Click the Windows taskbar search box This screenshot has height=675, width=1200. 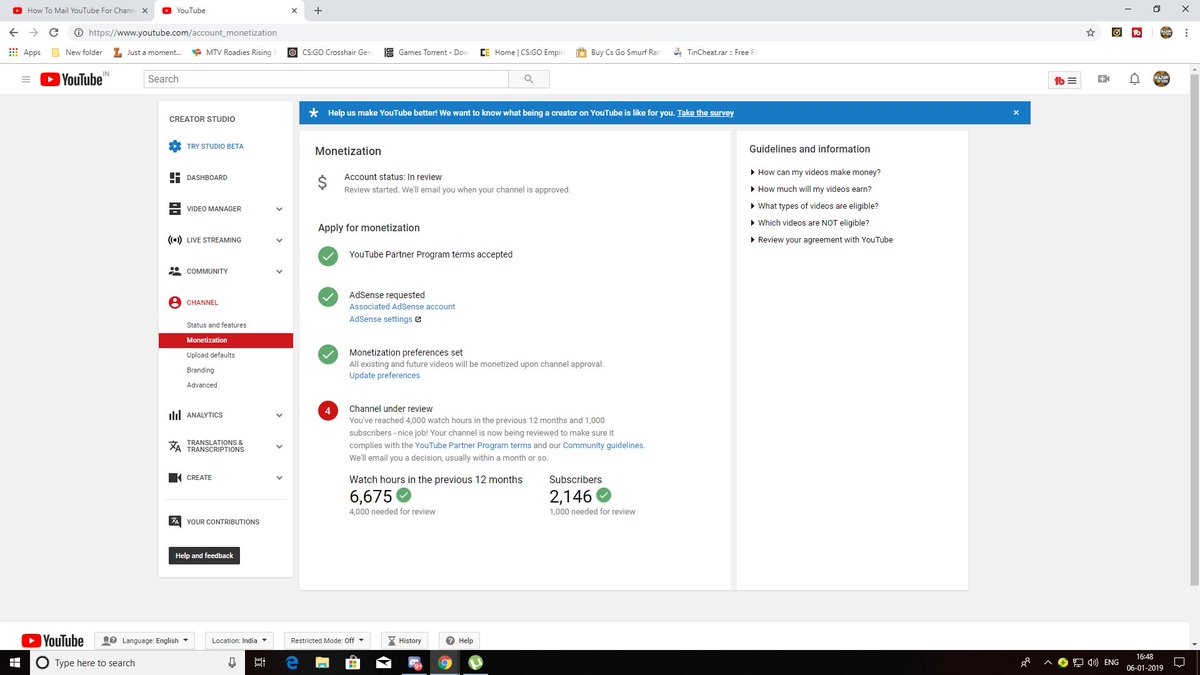click(137, 662)
